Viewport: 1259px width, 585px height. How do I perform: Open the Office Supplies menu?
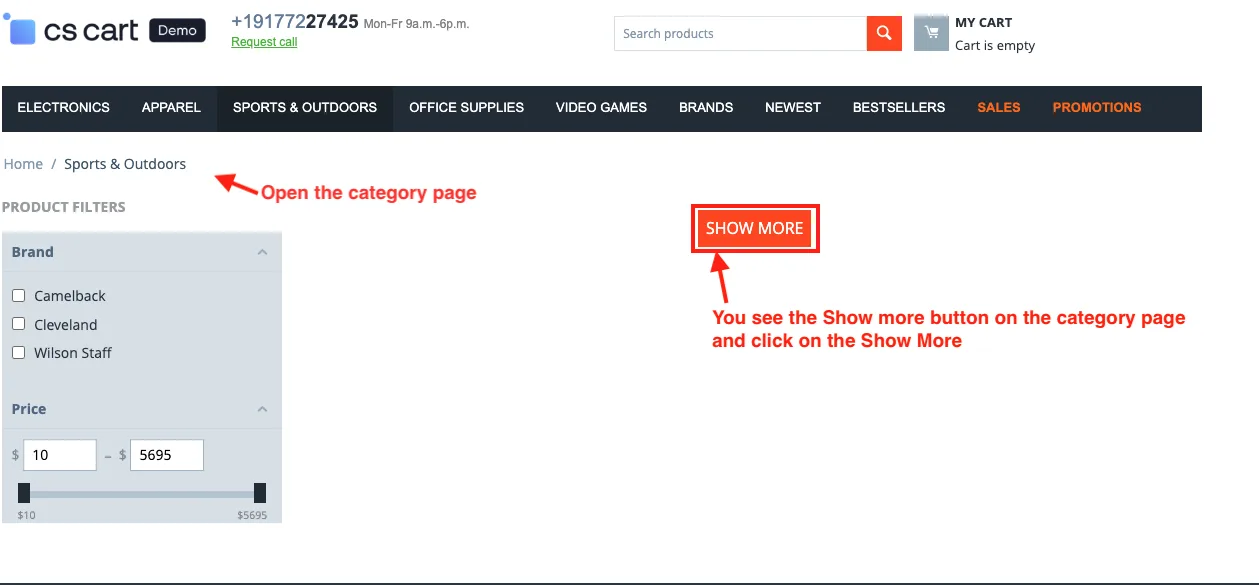[466, 107]
